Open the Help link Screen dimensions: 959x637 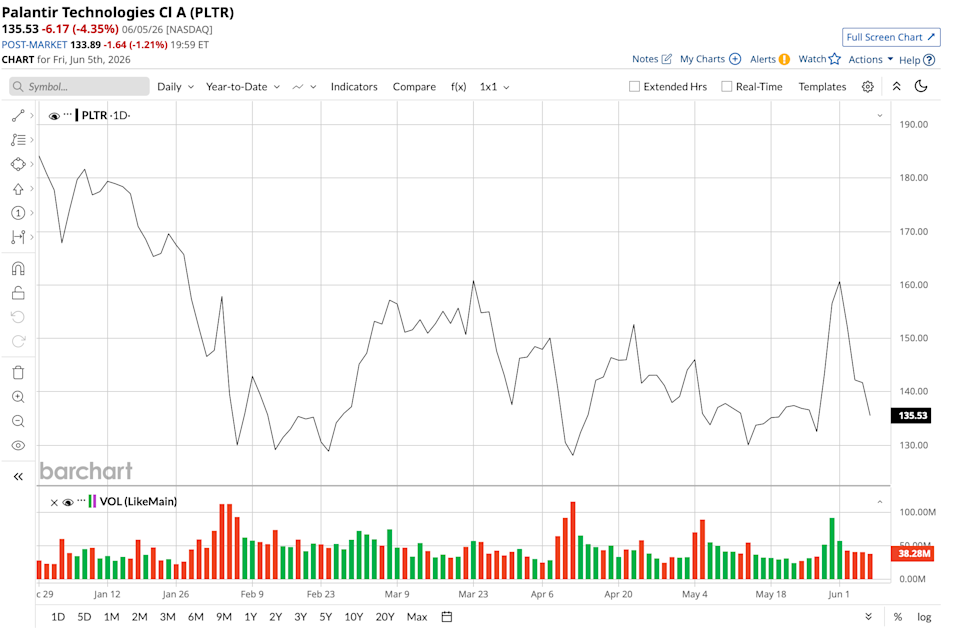[917, 60]
